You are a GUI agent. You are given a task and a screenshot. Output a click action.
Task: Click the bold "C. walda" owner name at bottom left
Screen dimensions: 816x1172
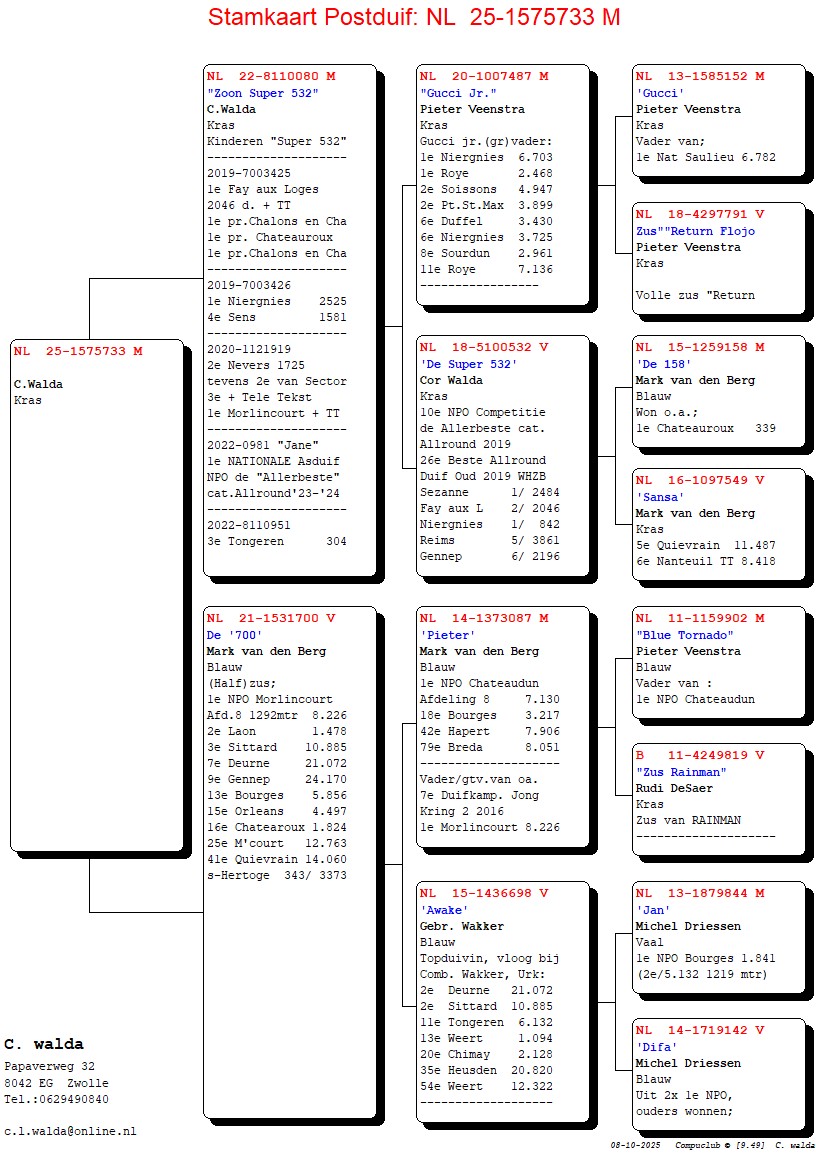[x=43, y=1045]
